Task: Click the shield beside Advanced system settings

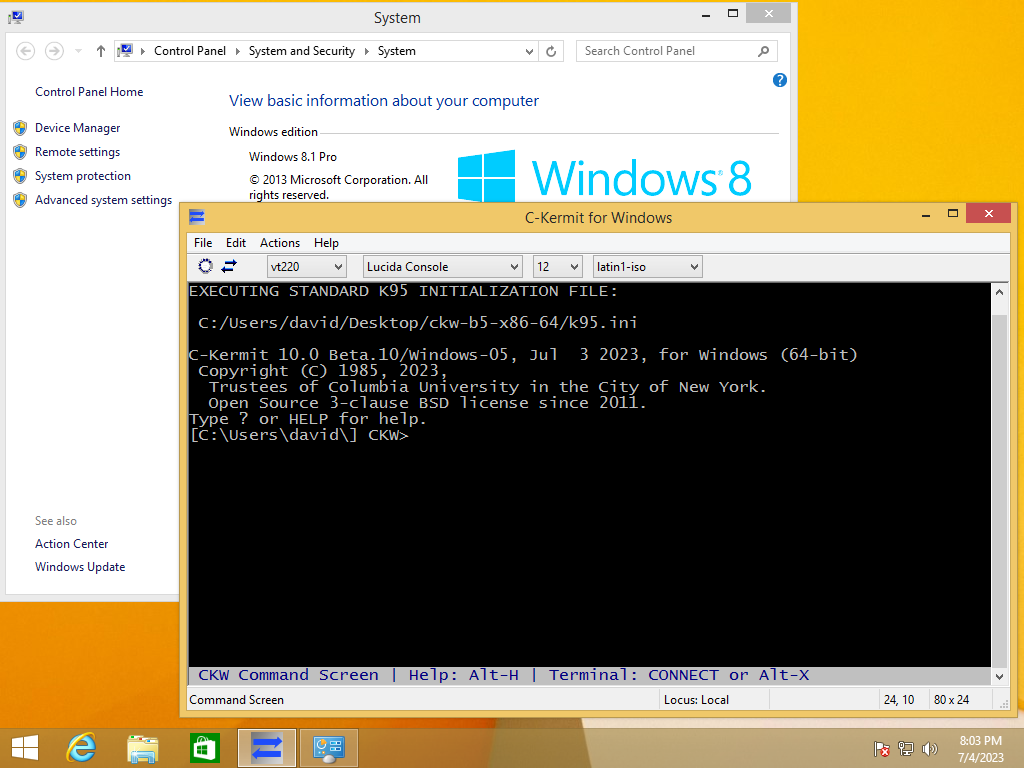Action: [20, 200]
